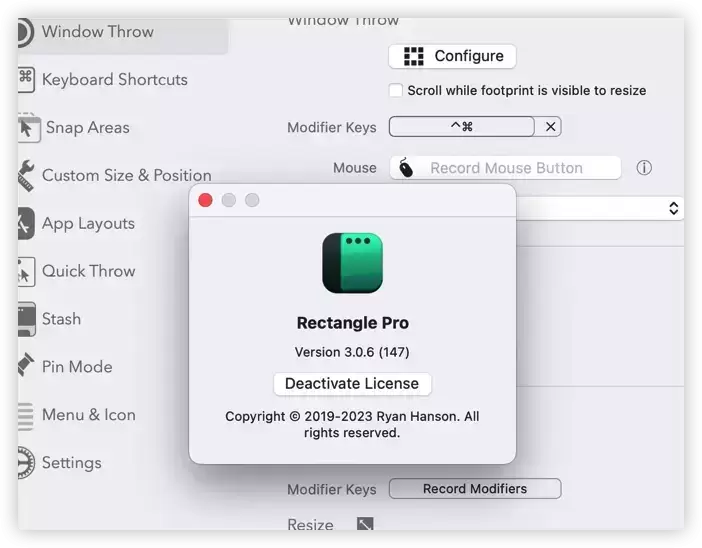
Task: Click the Resize arrow icon
Action: pos(365,524)
